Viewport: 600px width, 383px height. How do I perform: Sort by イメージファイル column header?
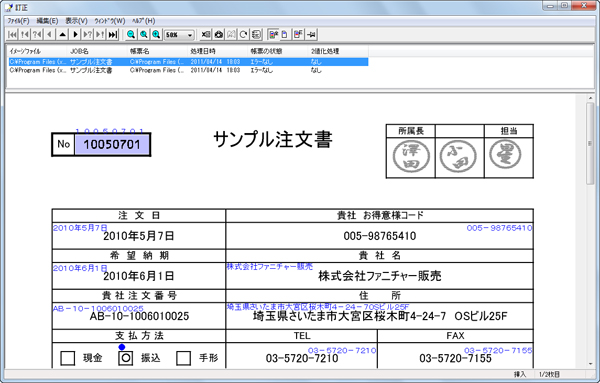pyautogui.click(x=37, y=51)
